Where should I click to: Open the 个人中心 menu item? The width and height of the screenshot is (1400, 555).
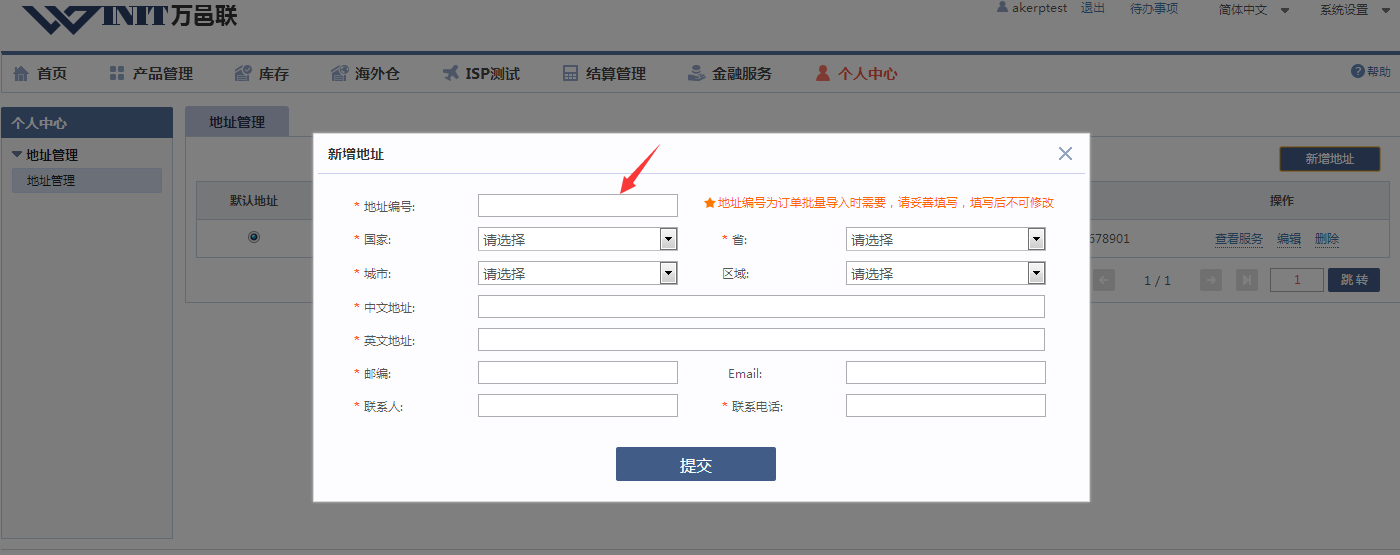(x=856, y=73)
